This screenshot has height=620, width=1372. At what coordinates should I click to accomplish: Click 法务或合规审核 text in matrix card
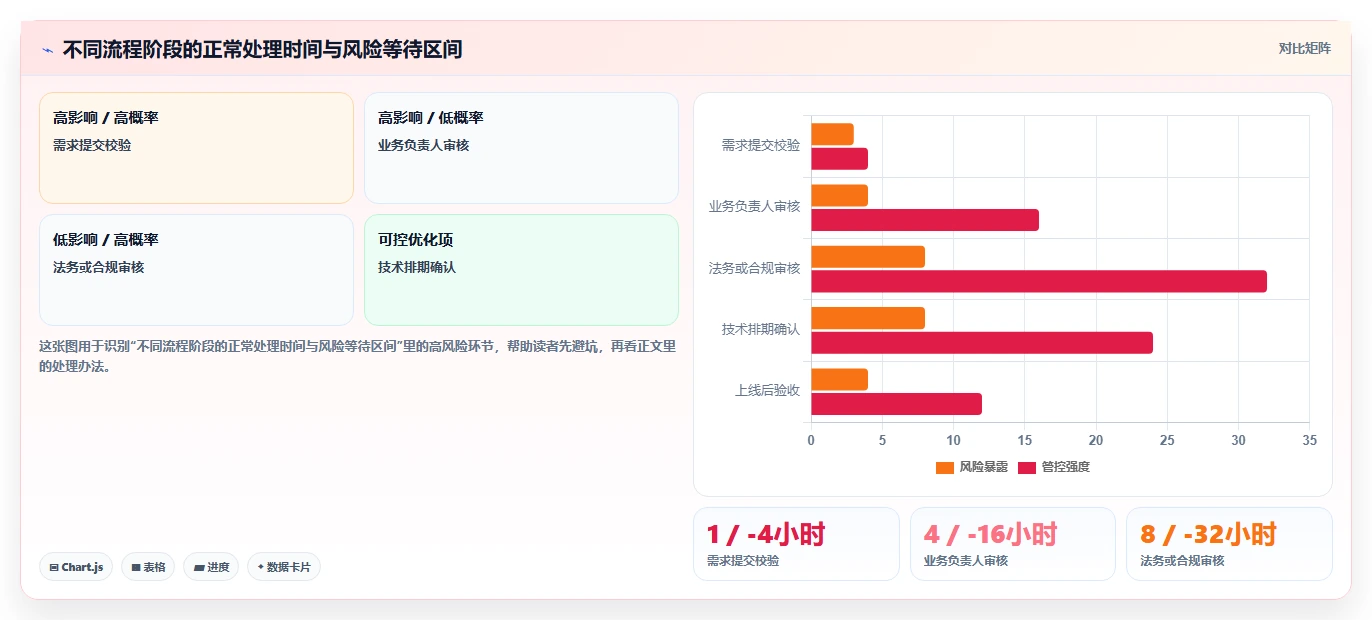point(99,267)
